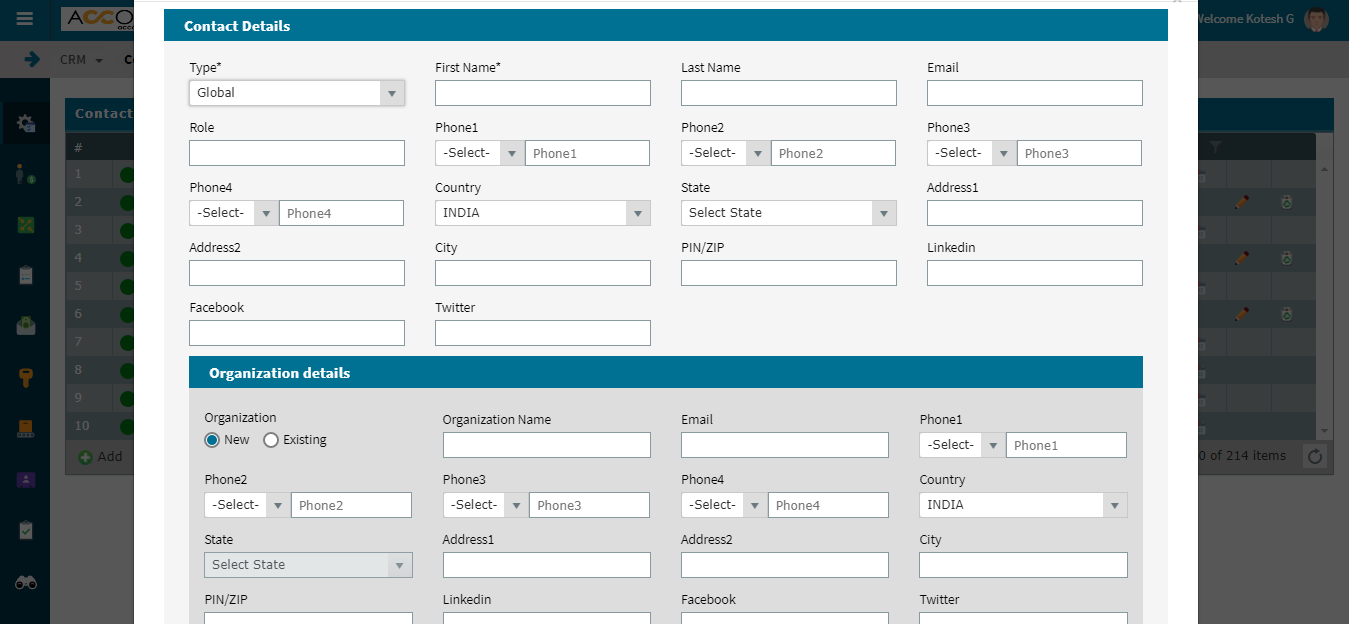Click the Organization Phone2 number field

point(351,505)
